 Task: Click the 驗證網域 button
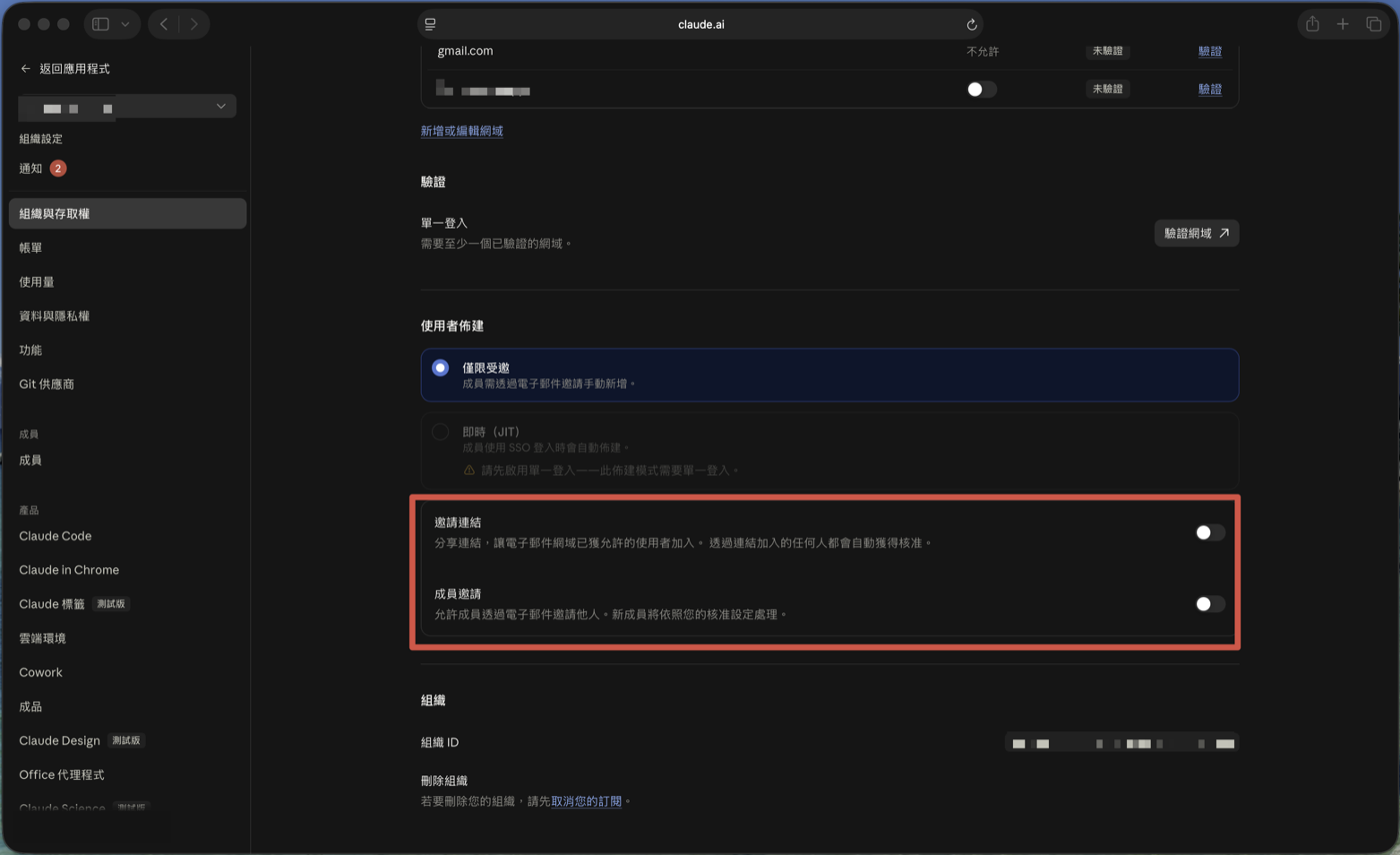tap(1196, 233)
